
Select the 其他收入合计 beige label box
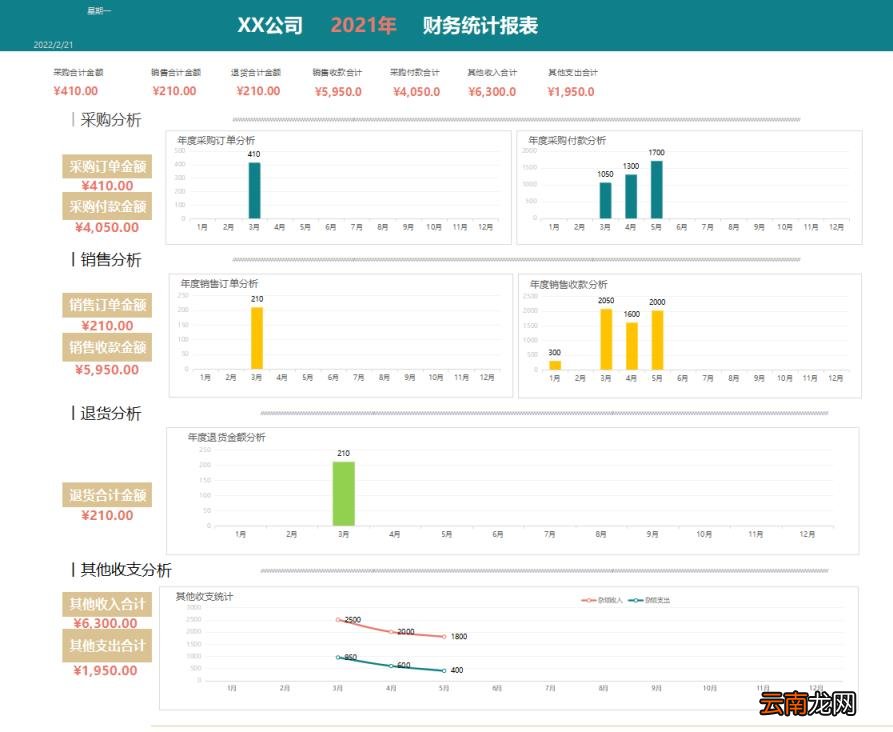click(x=107, y=604)
